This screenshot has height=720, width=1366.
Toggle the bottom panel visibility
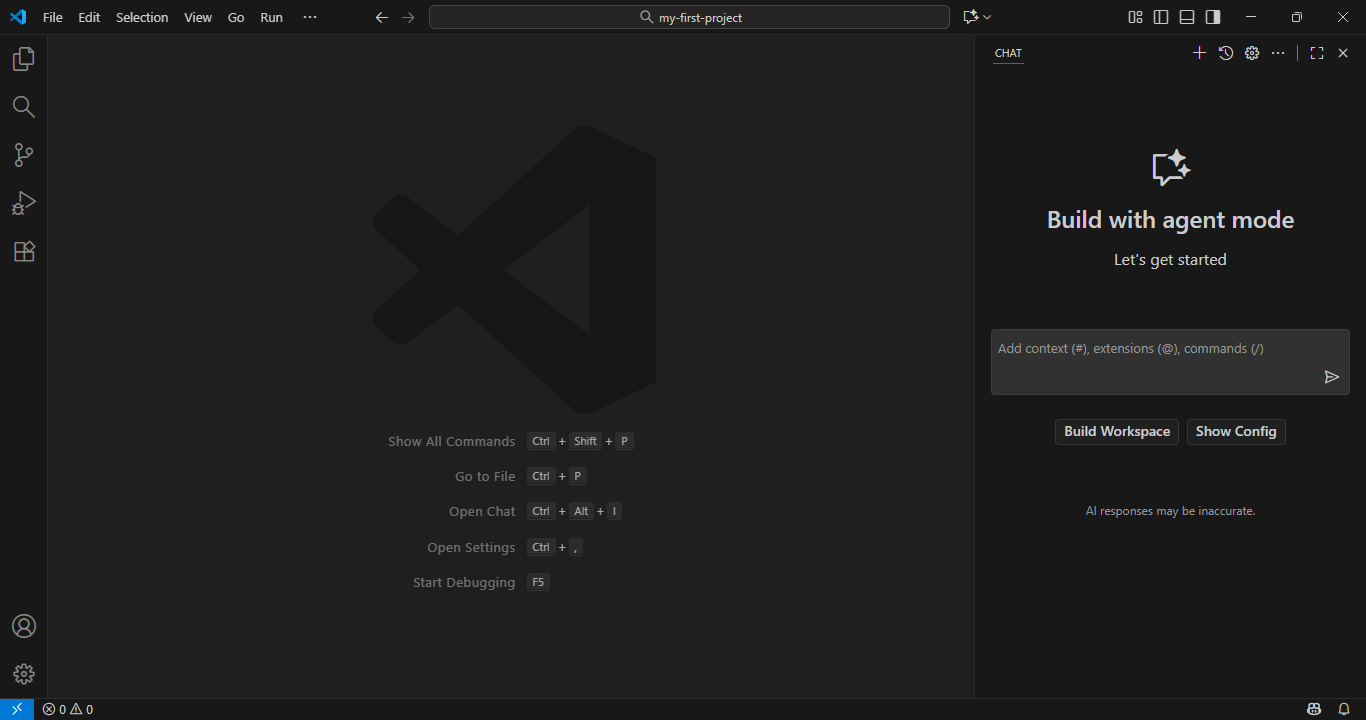point(1186,16)
